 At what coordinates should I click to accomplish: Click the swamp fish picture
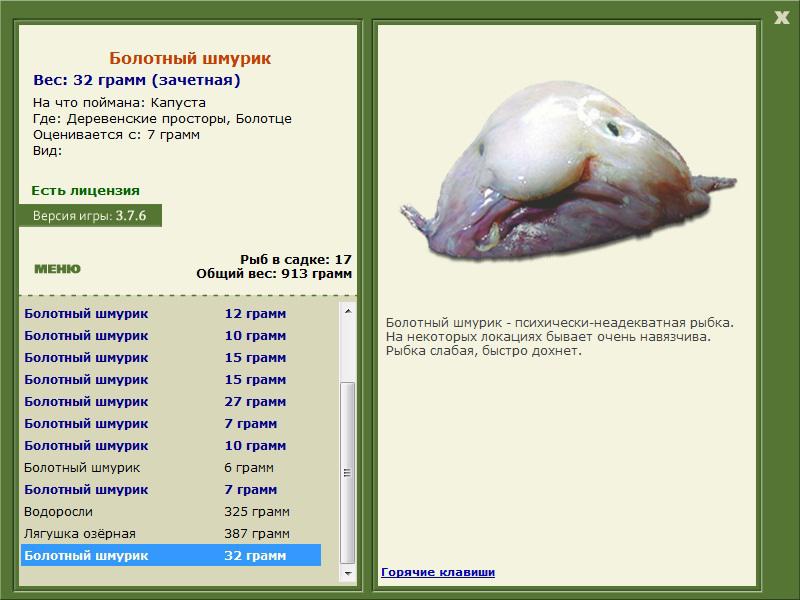[x=567, y=171]
